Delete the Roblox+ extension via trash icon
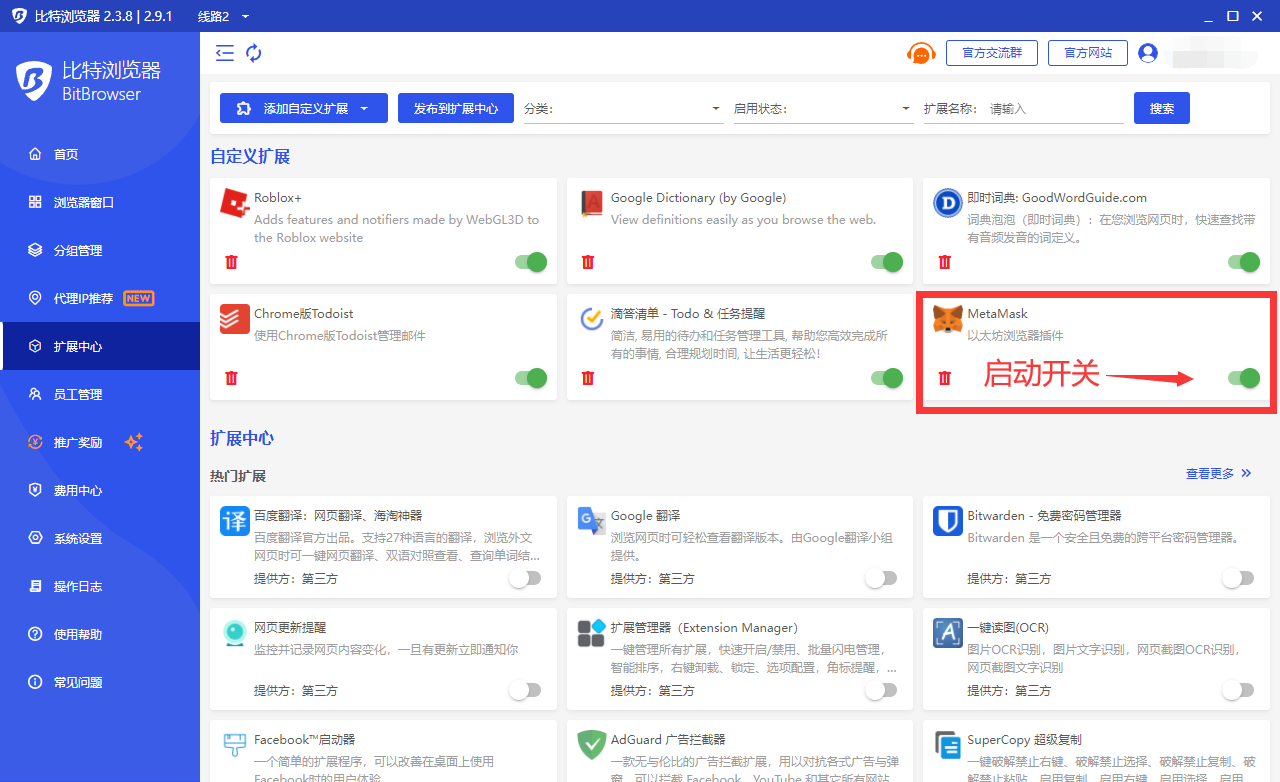Image resolution: width=1280 pixels, height=782 pixels. click(232, 262)
